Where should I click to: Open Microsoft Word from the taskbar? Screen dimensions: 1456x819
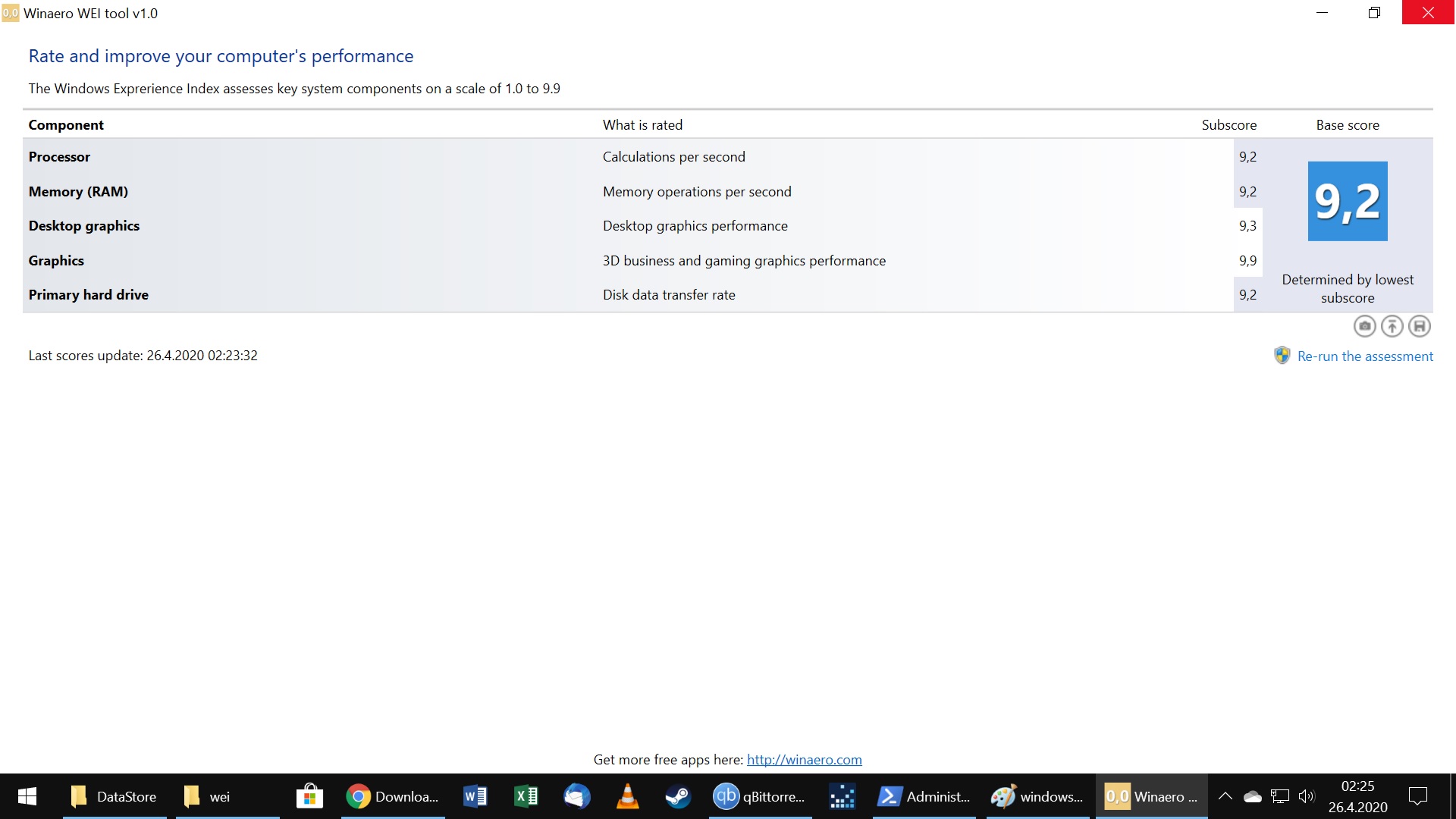(x=475, y=796)
